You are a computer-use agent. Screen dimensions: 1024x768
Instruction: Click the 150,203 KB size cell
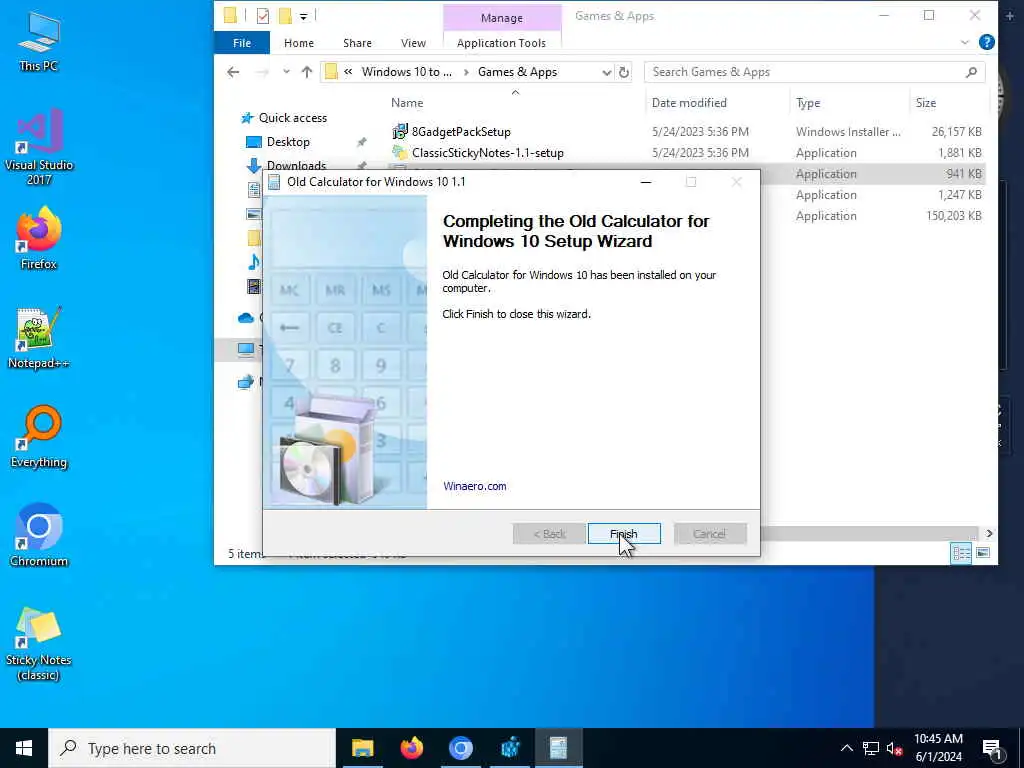pos(953,216)
